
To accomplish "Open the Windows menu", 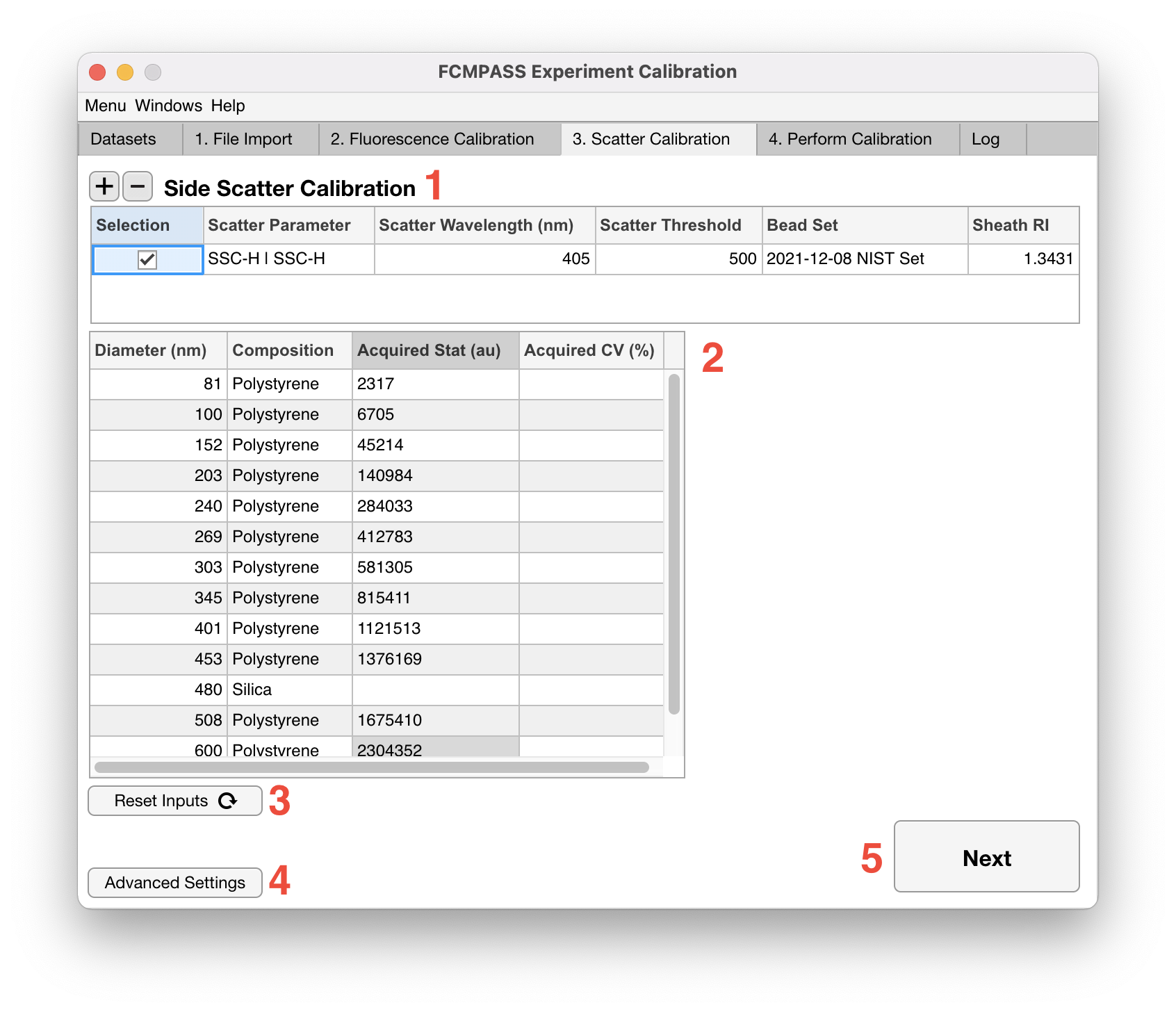I will point(168,106).
